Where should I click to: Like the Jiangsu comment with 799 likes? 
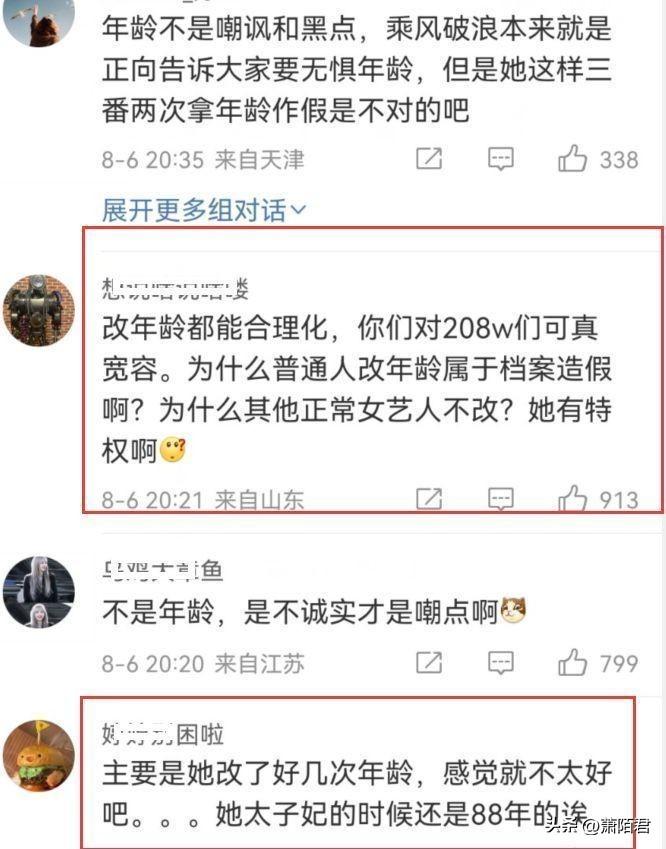pyautogui.click(x=572, y=663)
